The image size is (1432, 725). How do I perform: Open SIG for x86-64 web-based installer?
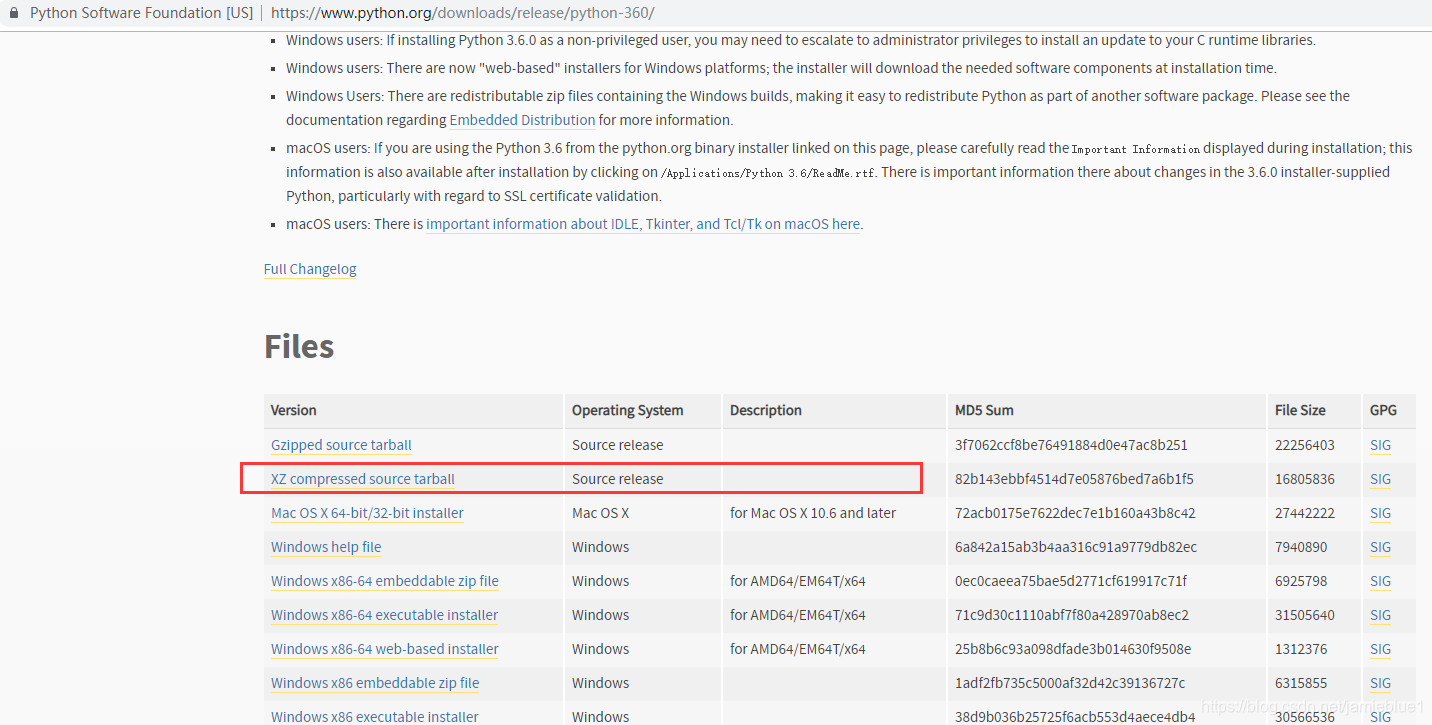pyautogui.click(x=1380, y=649)
